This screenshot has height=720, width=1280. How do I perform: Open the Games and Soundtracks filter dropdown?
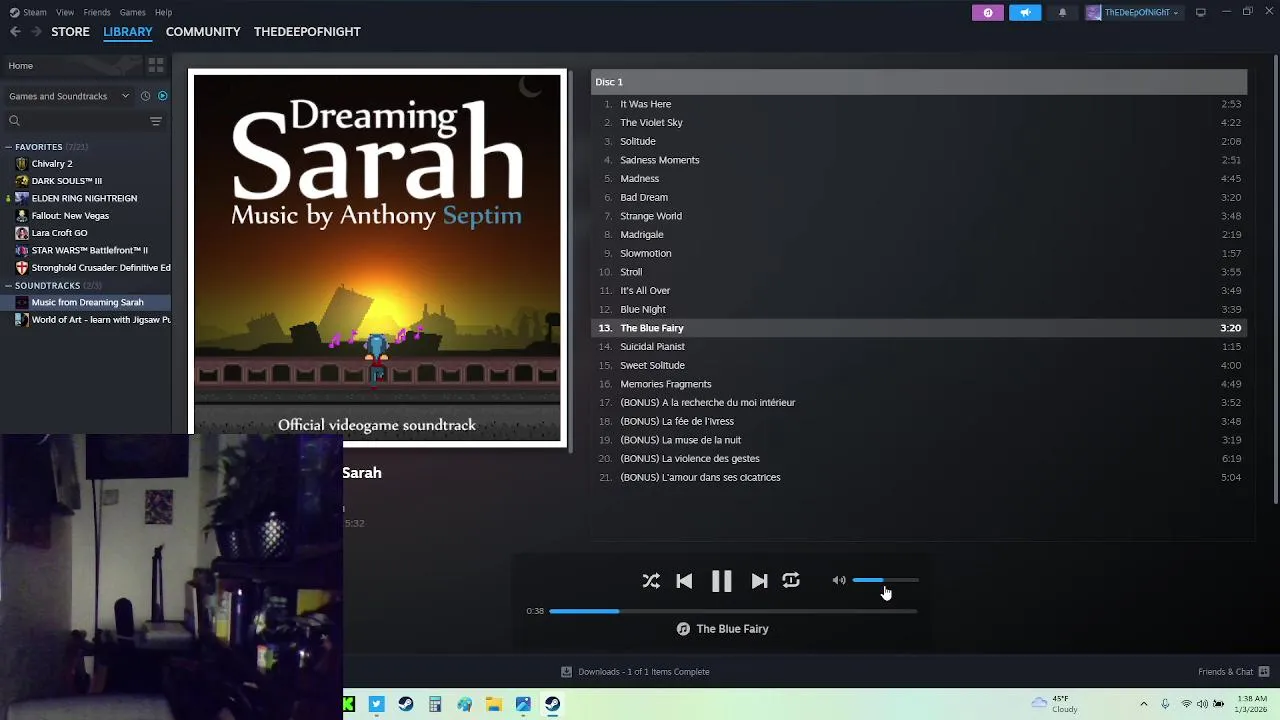pos(68,96)
